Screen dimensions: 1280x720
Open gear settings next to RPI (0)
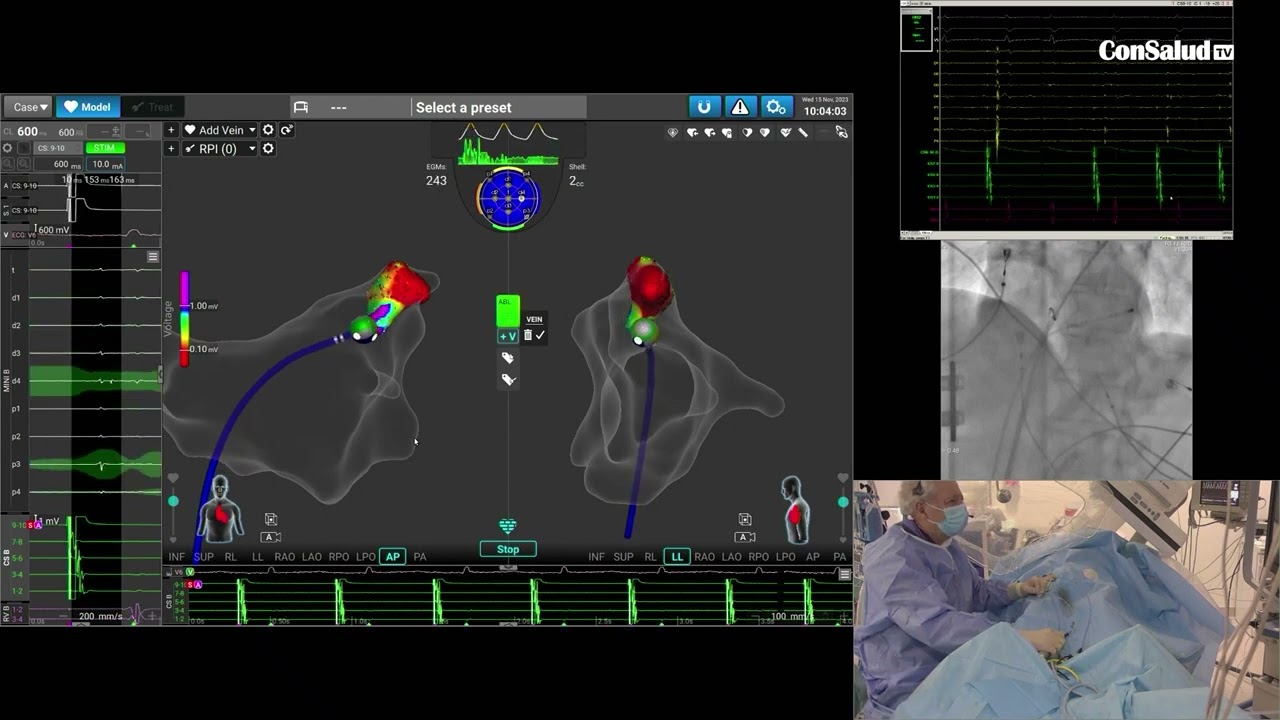(x=268, y=149)
